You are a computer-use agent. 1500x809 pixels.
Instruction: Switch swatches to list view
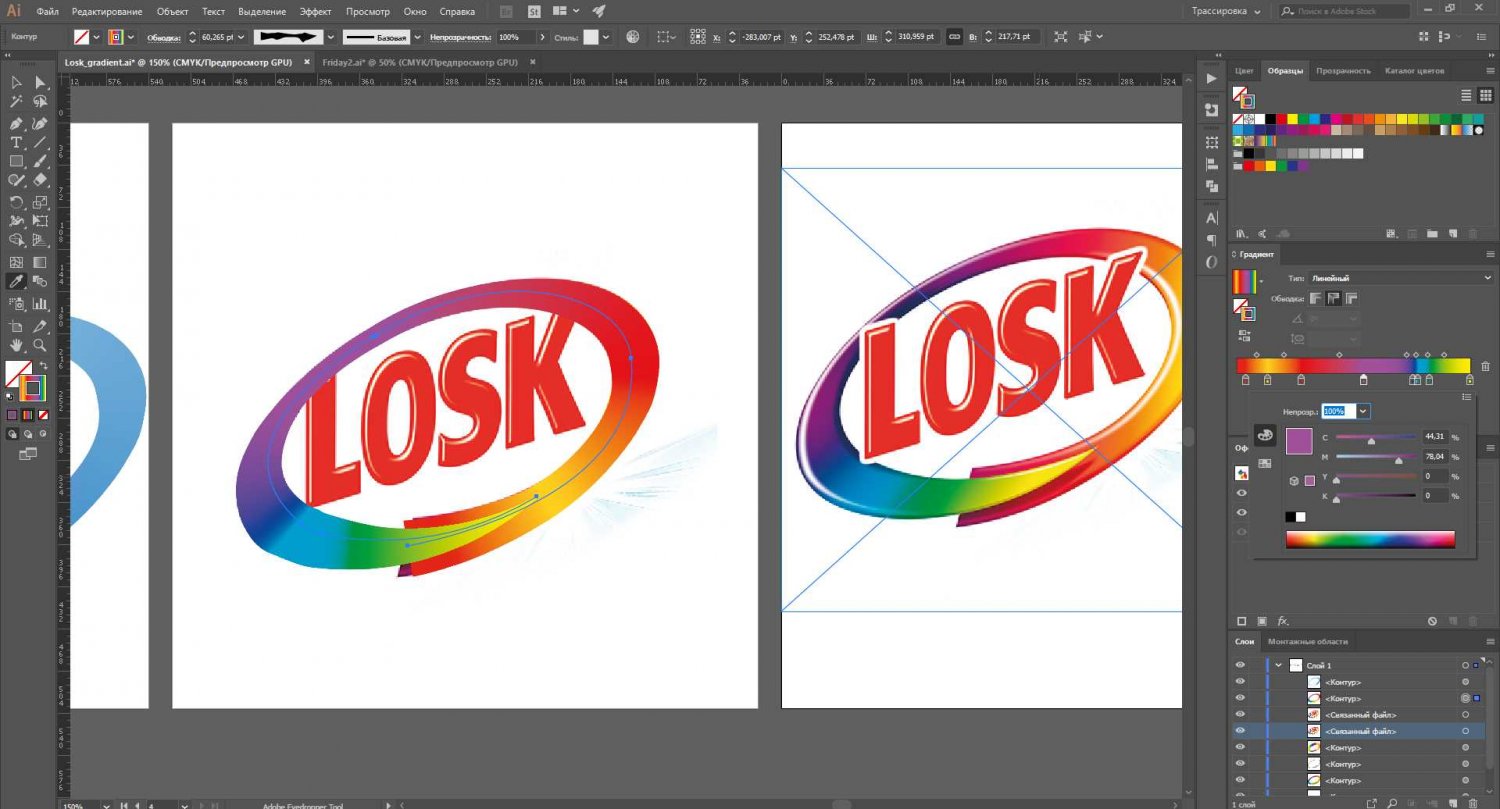click(1466, 95)
